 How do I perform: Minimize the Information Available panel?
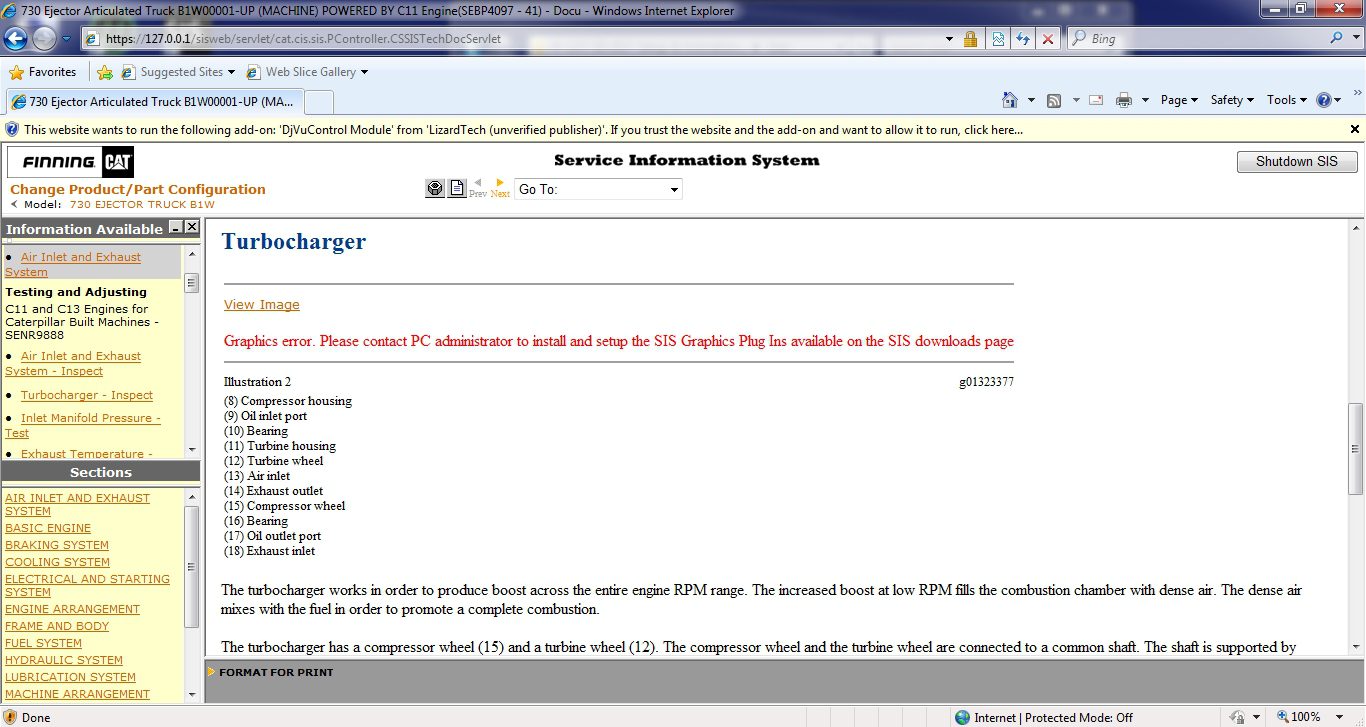point(175,228)
